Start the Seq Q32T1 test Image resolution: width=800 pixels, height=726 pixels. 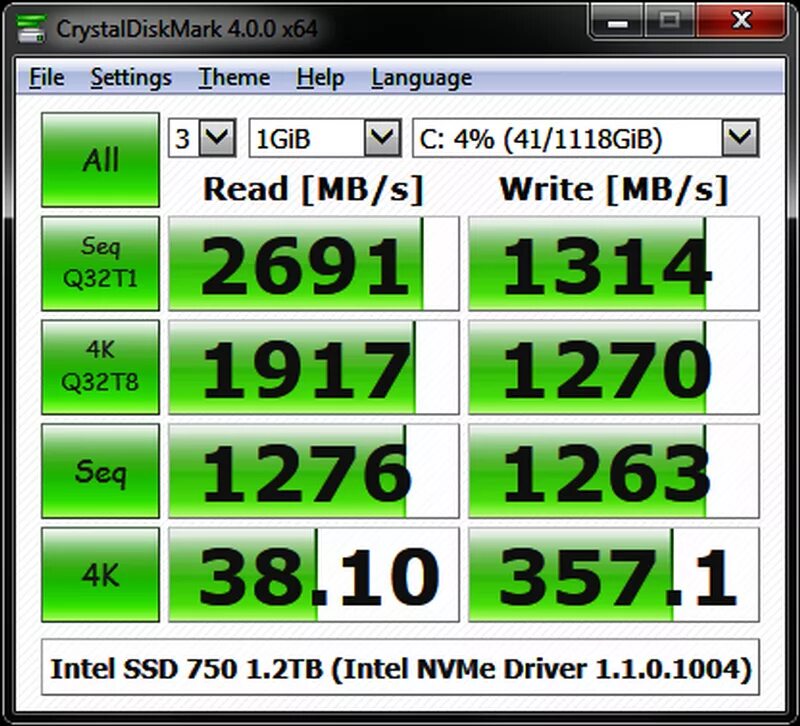tap(101, 263)
